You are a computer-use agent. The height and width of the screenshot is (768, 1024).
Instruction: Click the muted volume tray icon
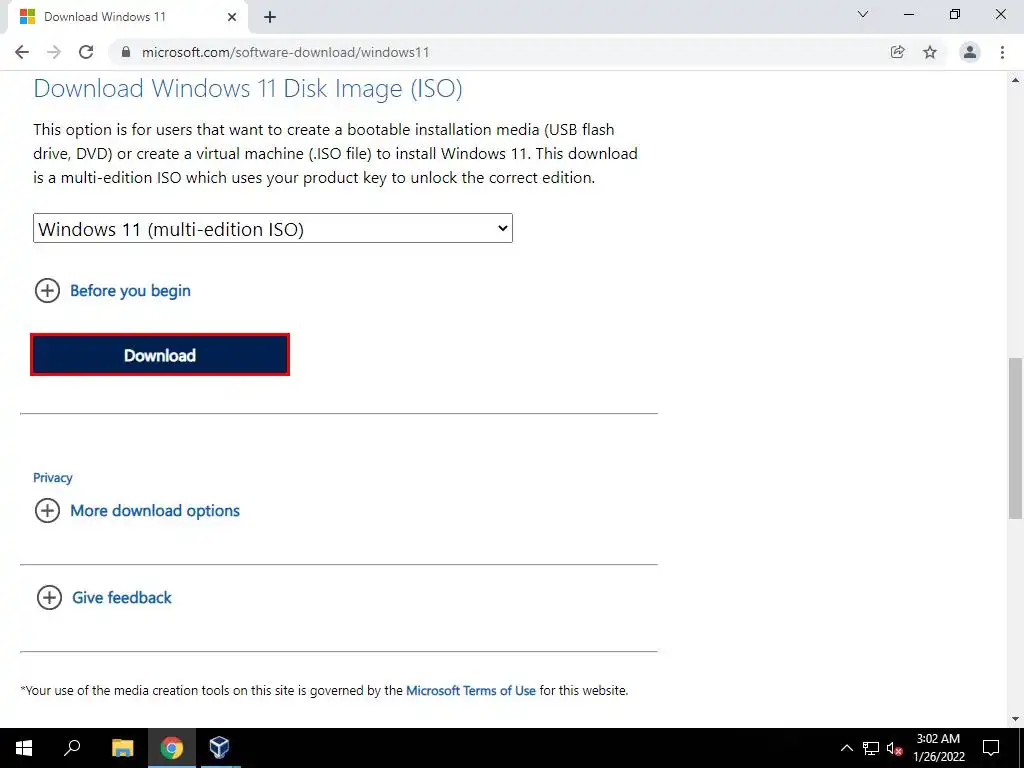click(895, 748)
